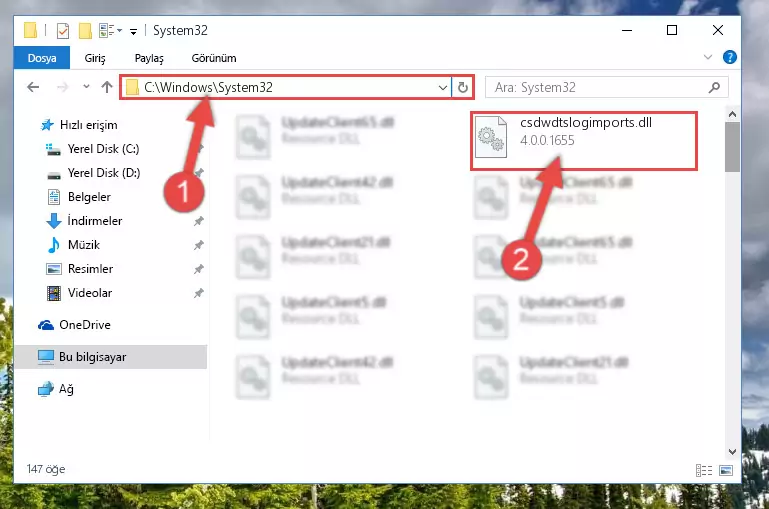
Task: Click the pin icon next to Videolar
Action: (x=199, y=293)
